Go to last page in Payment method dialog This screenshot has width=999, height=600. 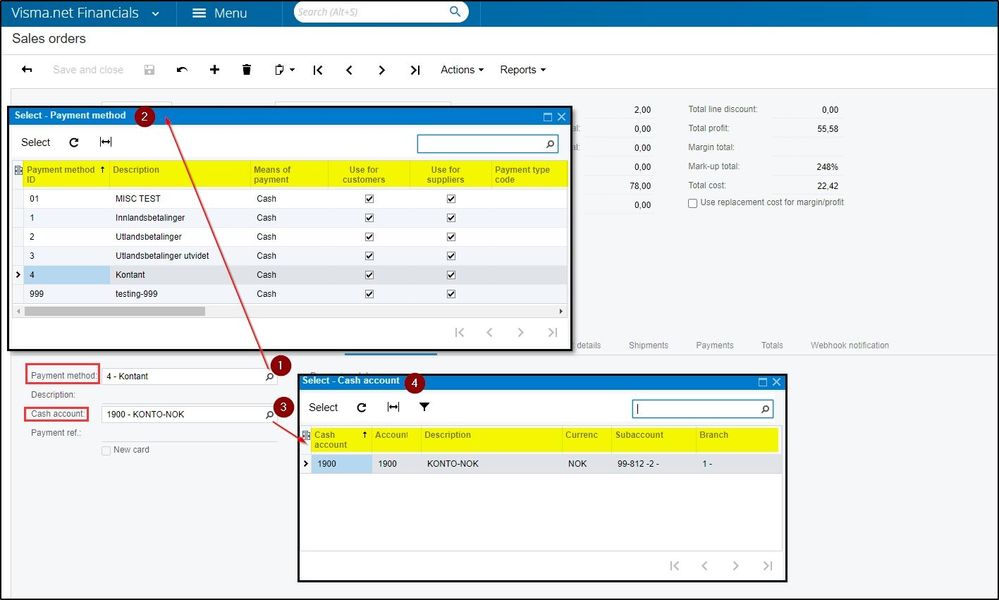click(x=552, y=332)
